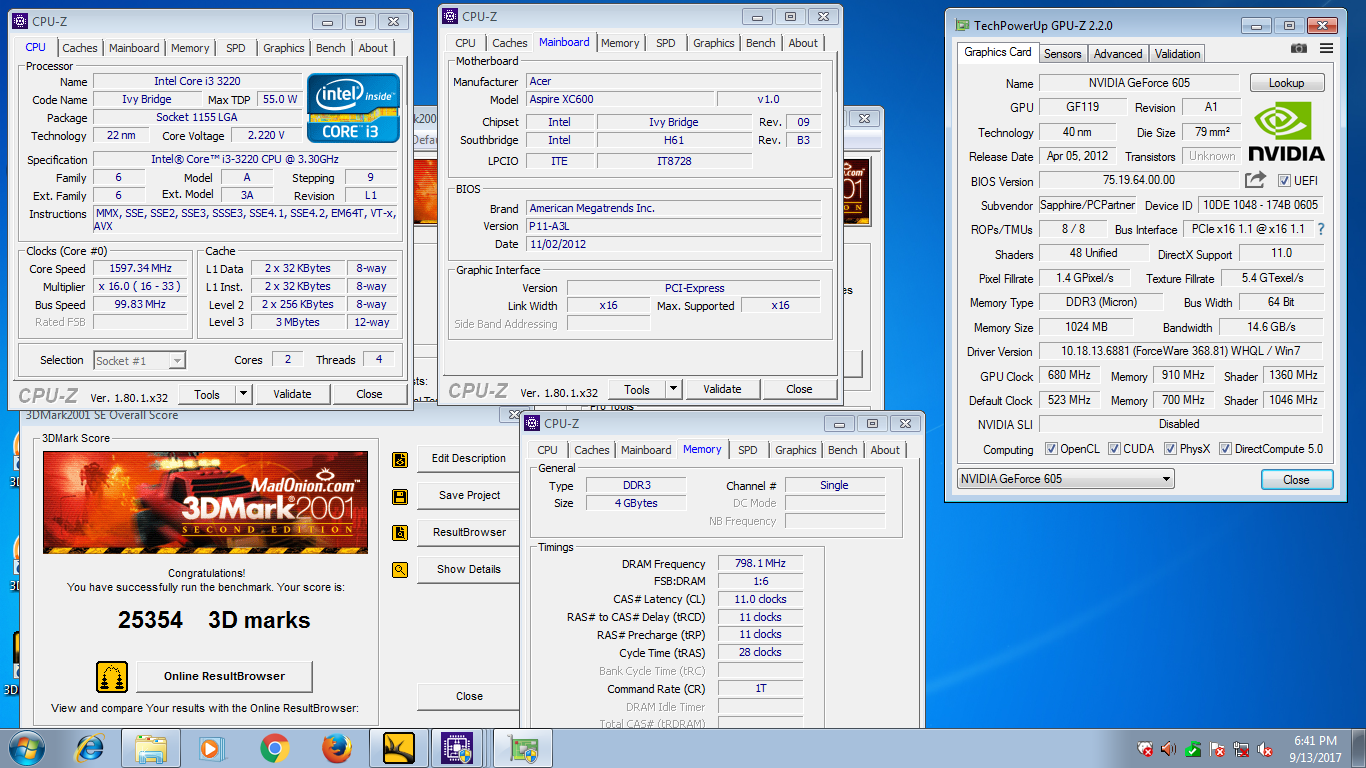1366x768 pixels.
Task: Click Close in the 3DMark score dialog
Action: [469, 696]
